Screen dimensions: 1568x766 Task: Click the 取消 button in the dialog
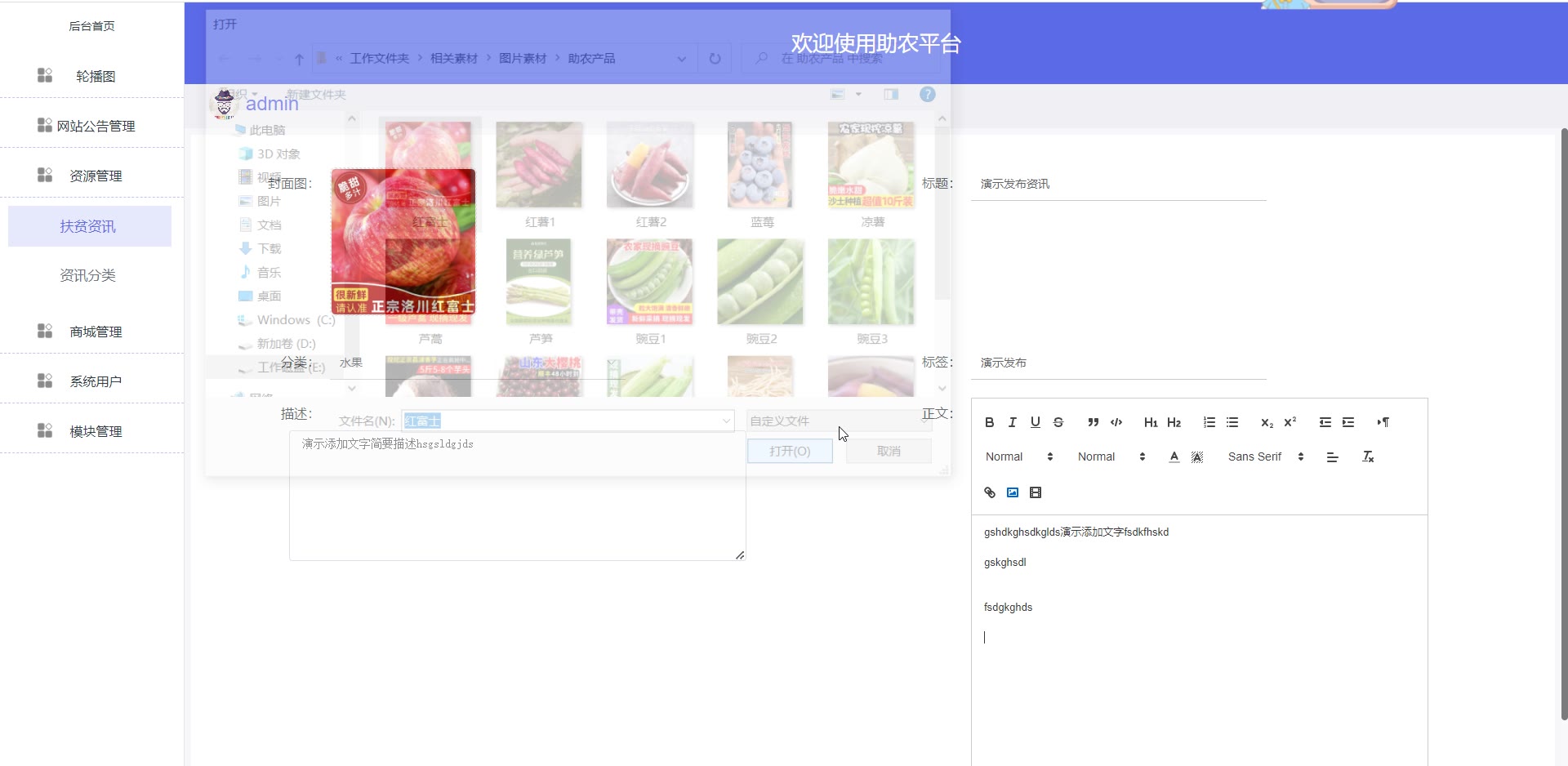[889, 451]
